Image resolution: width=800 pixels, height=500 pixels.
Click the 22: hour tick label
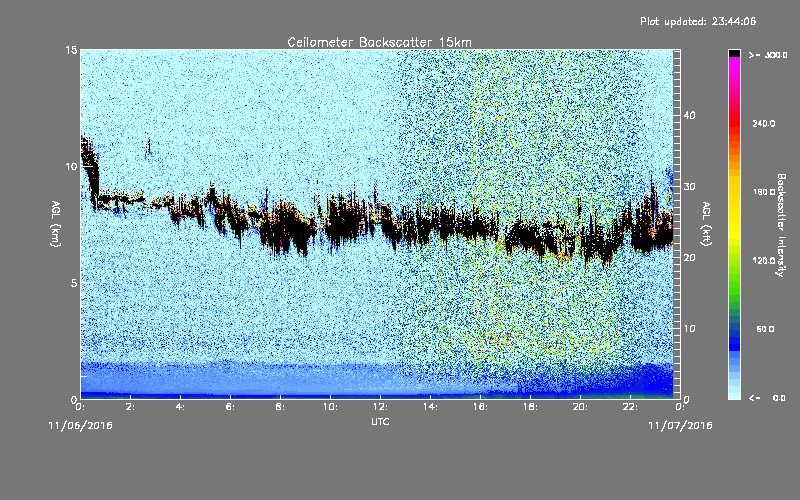[x=631, y=407]
